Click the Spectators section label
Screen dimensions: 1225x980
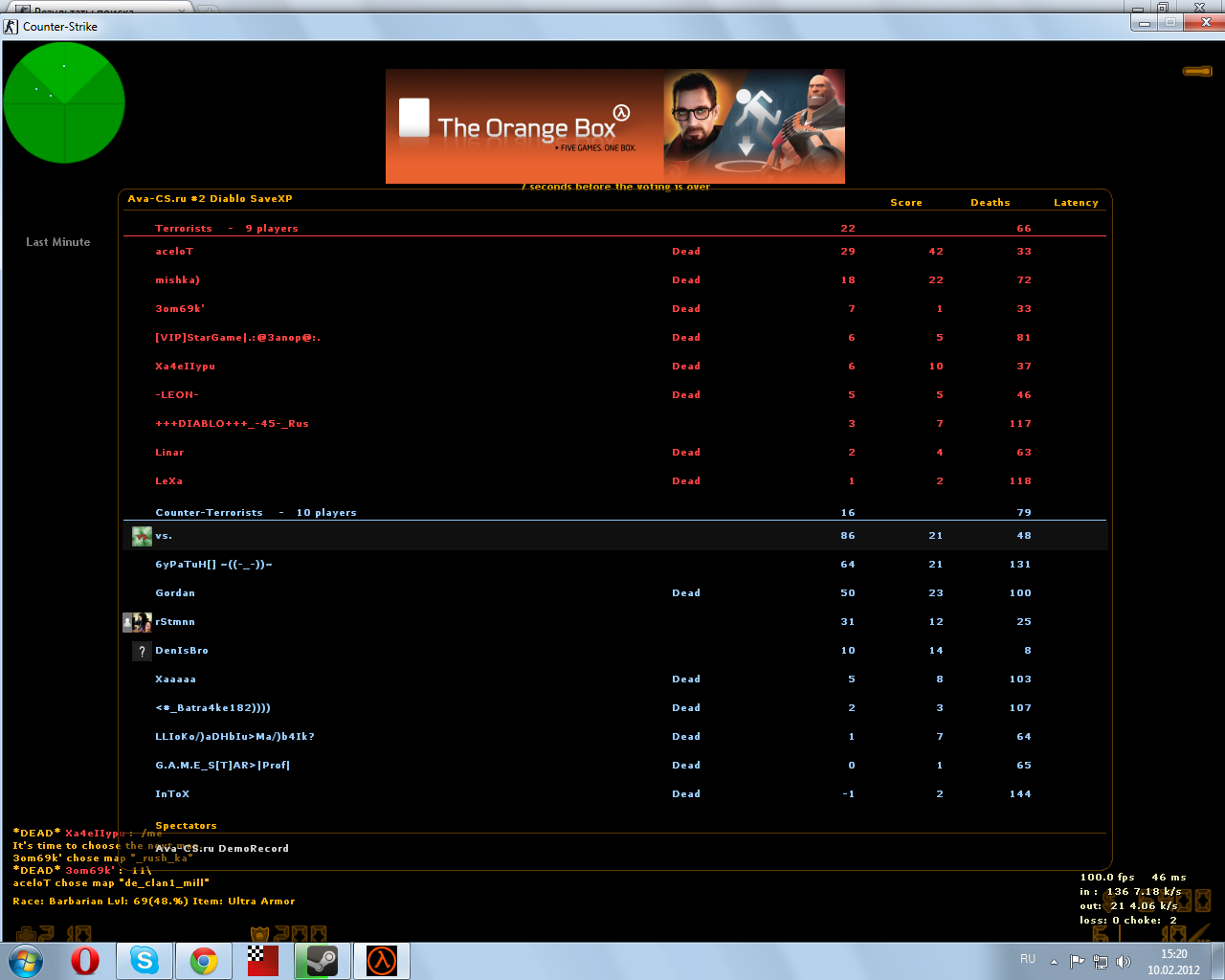pyautogui.click(x=186, y=826)
